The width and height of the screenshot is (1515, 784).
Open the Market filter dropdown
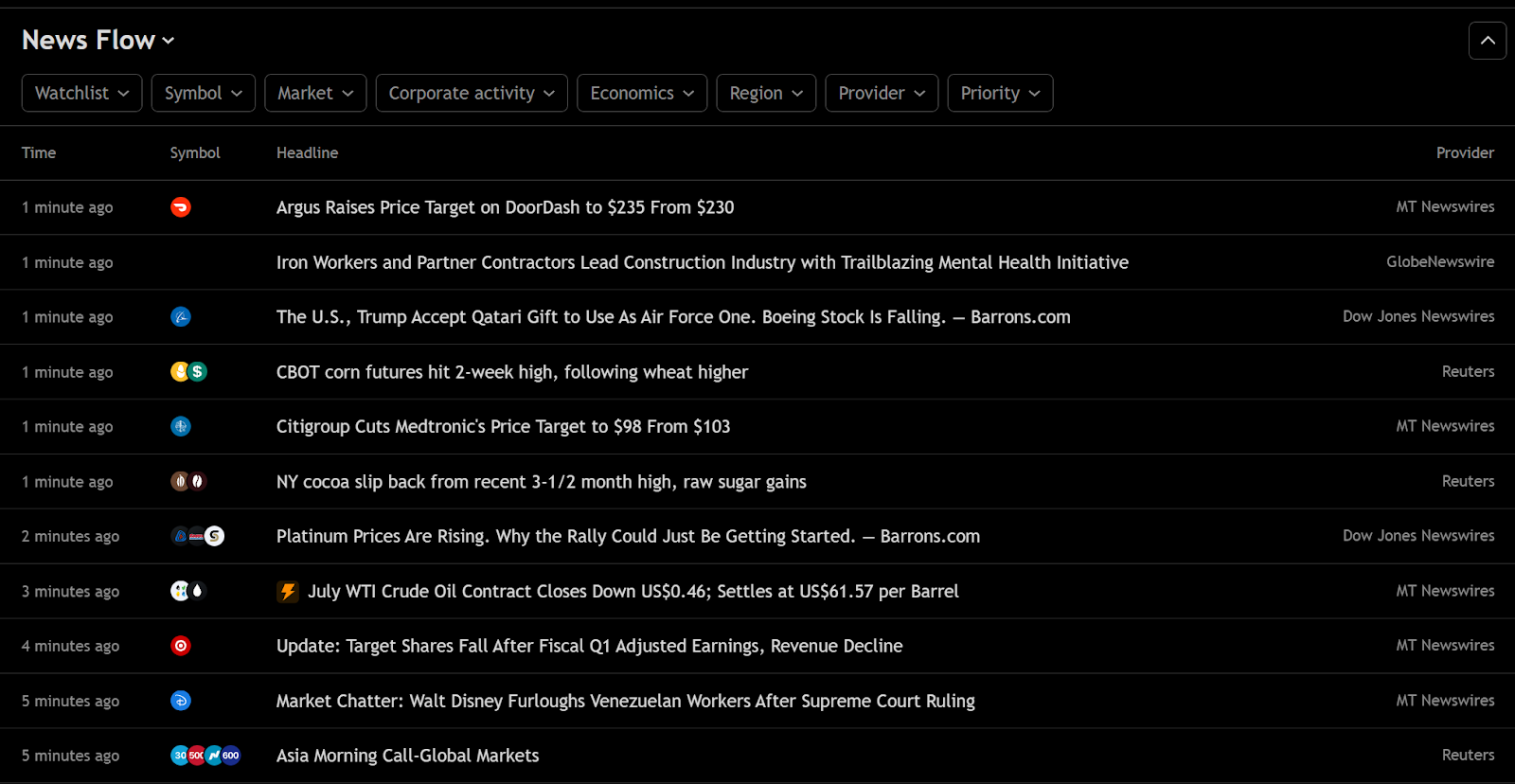pos(315,93)
